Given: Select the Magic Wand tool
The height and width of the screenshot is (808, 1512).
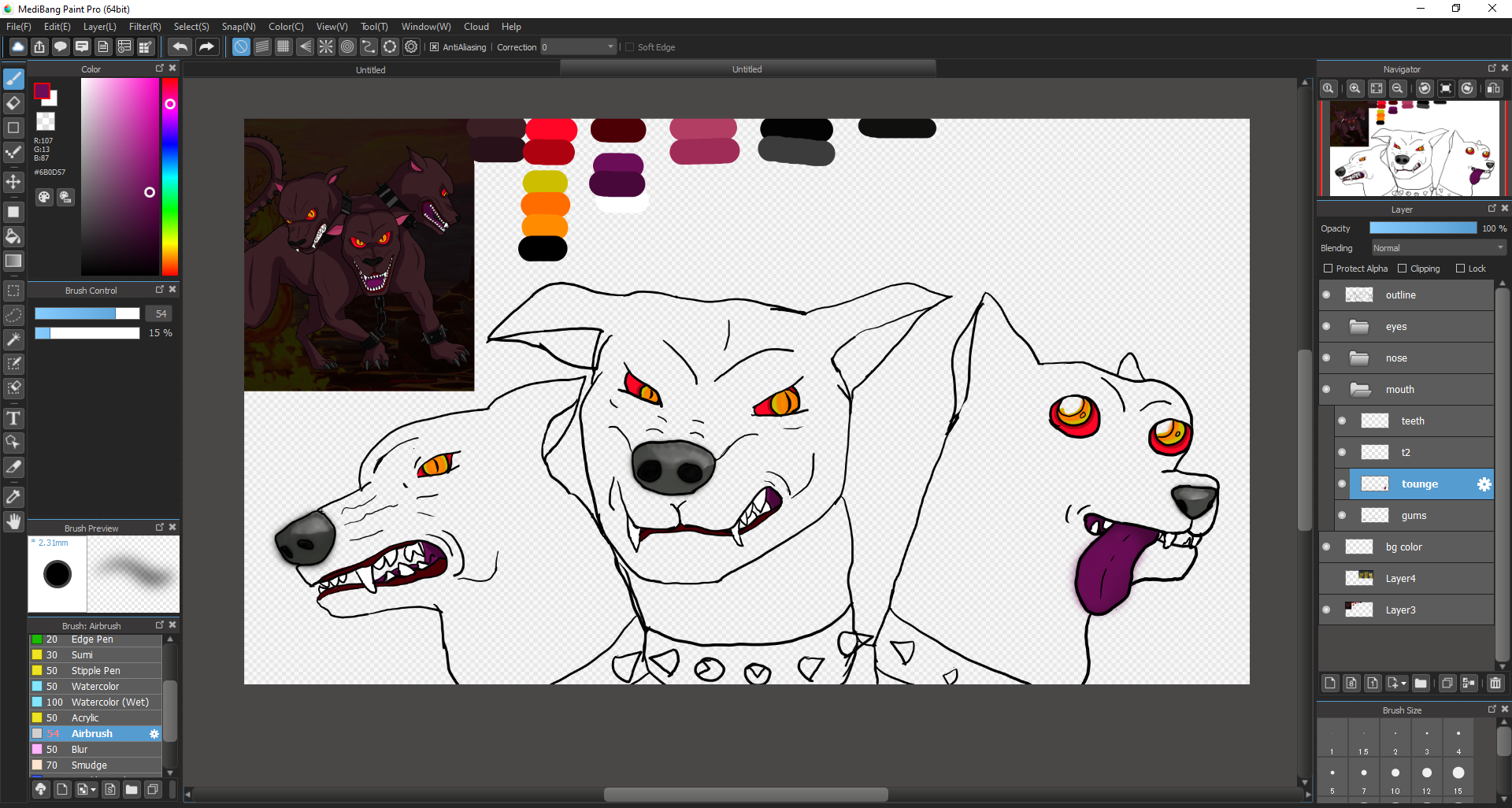Looking at the screenshot, I should pyautogui.click(x=13, y=339).
